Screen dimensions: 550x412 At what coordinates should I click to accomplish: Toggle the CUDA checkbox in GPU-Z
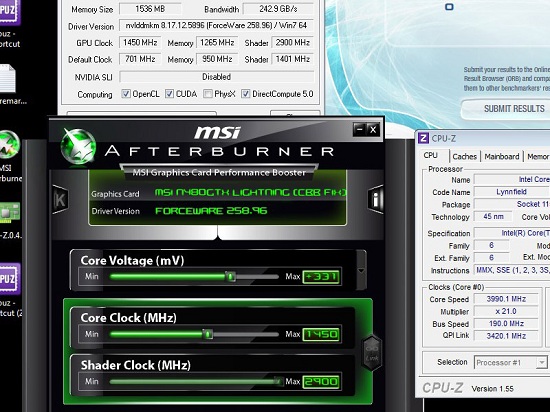[169, 94]
